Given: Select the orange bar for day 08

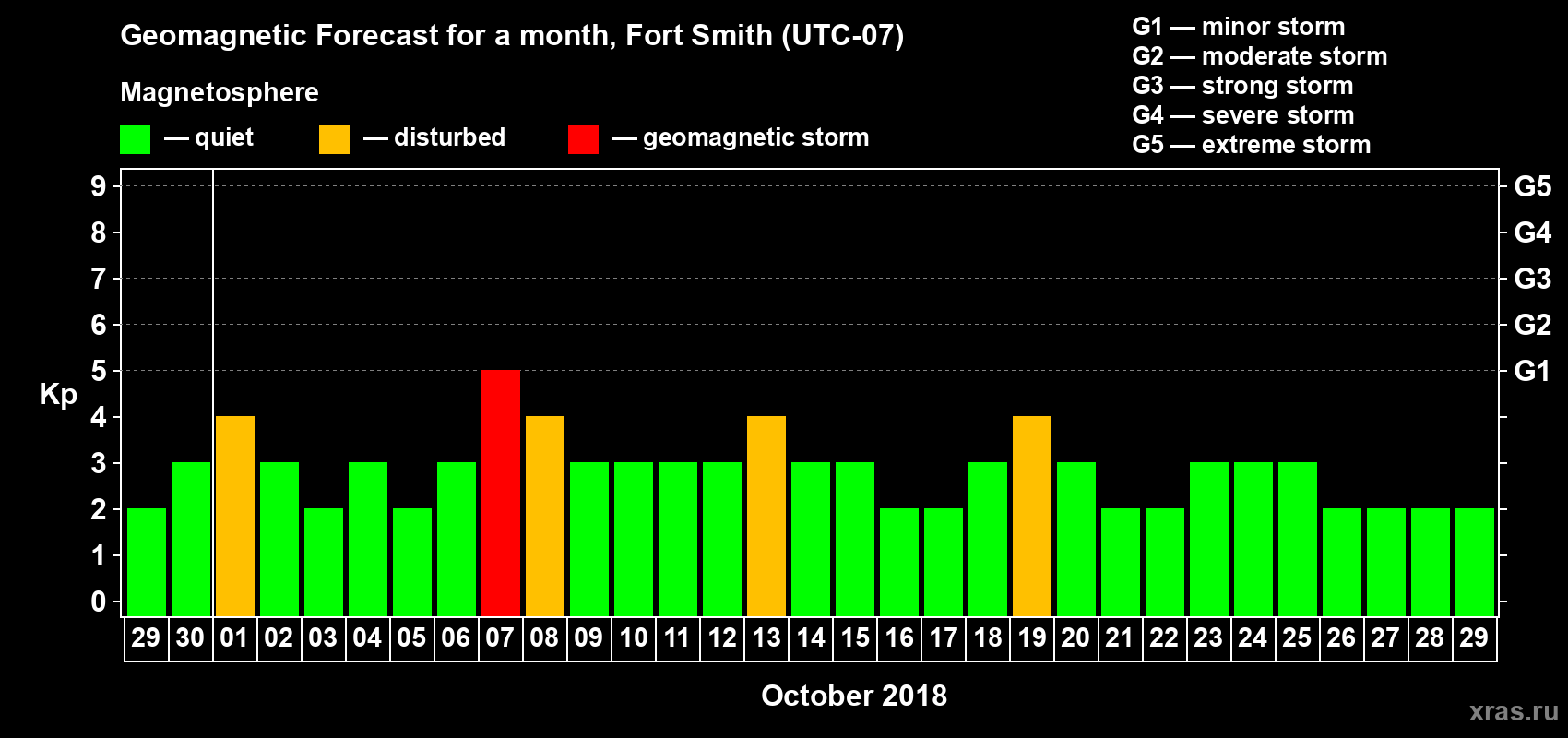Looking at the screenshot, I should (545, 517).
